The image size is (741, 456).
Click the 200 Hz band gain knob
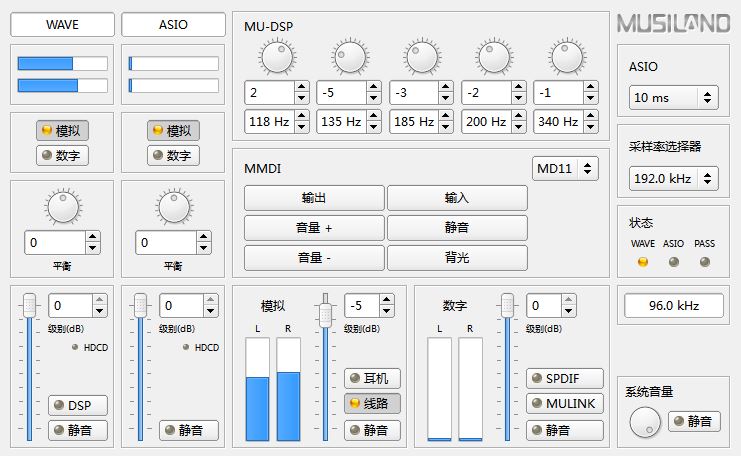[494, 57]
